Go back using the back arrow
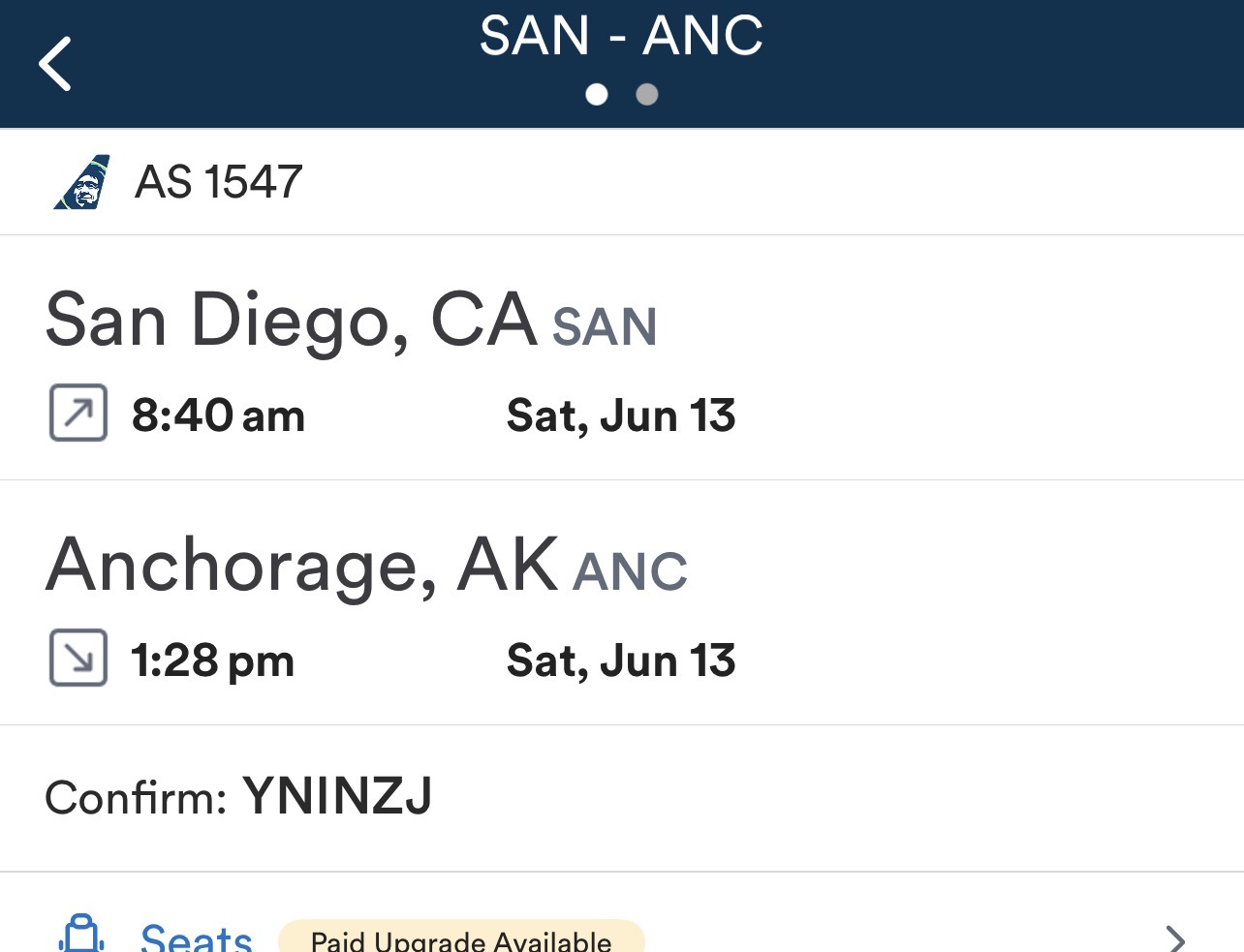The height and width of the screenshot is (952, 1244). tap(55, 64)
